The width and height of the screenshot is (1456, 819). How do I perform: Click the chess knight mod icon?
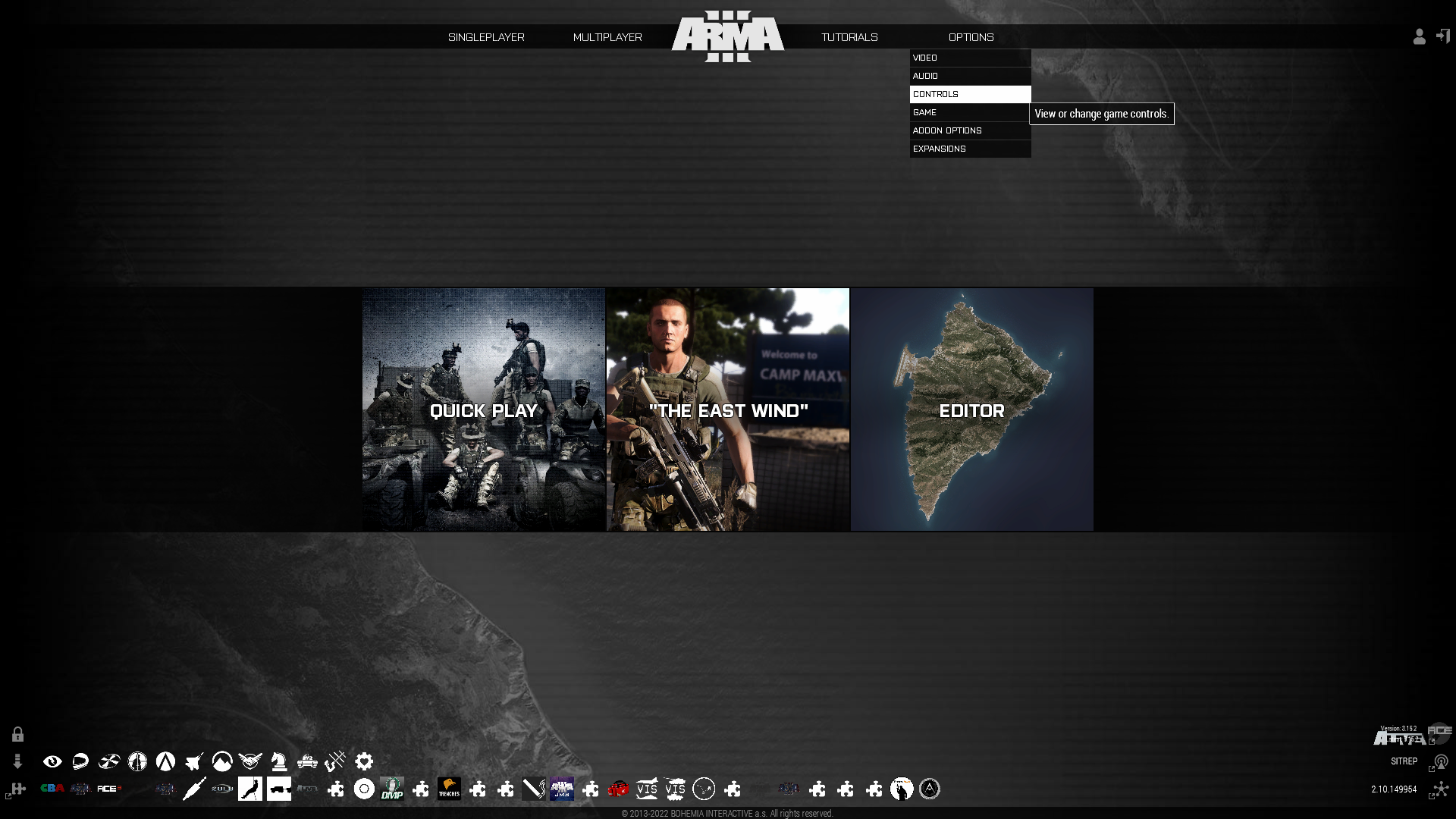(278, 762)
